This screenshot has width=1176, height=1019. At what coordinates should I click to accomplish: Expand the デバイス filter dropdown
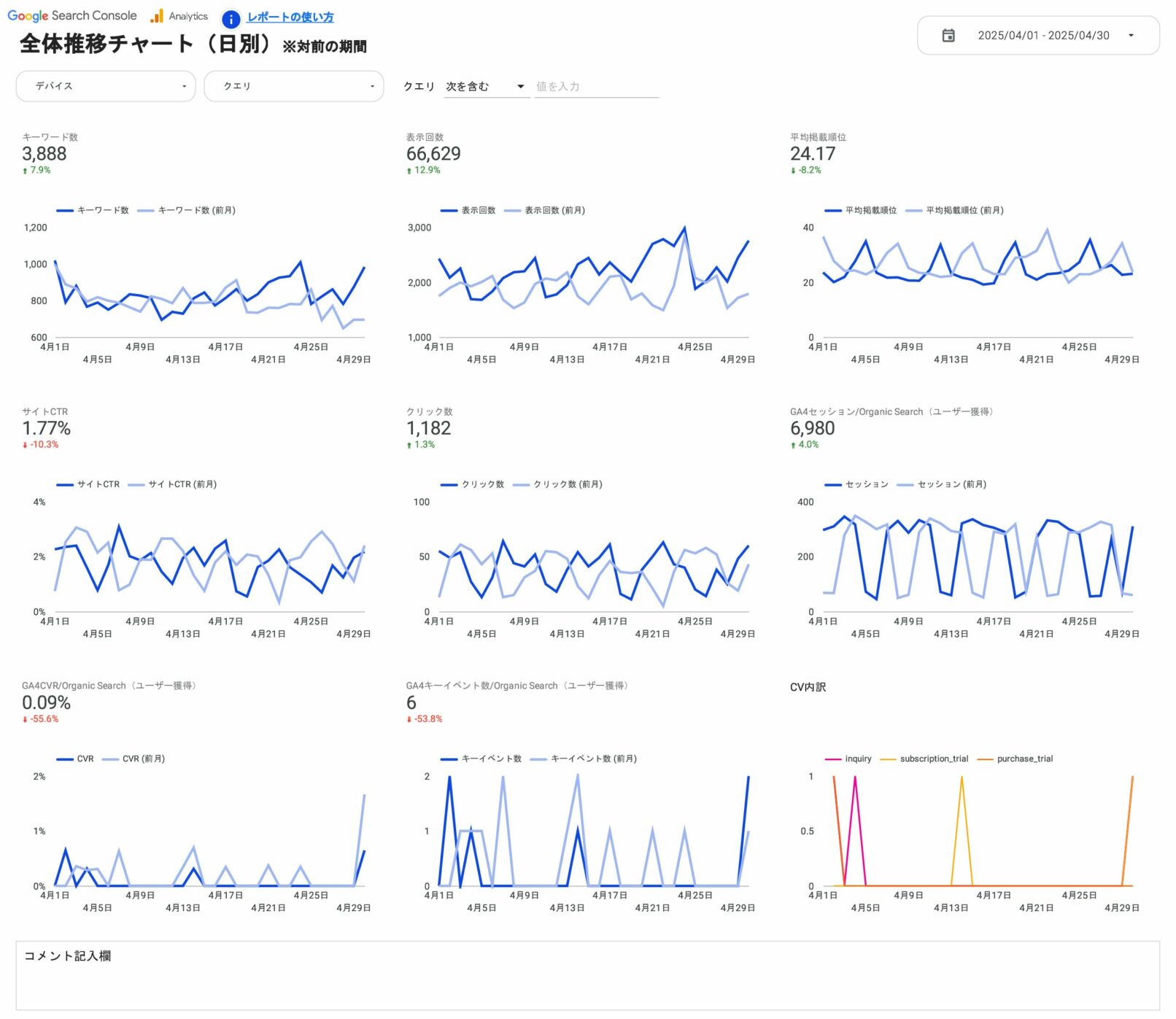click(106, 86)
